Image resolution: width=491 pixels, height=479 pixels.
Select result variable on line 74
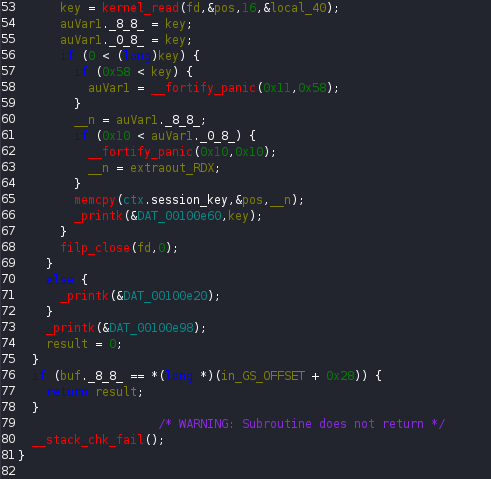point(67,344)
